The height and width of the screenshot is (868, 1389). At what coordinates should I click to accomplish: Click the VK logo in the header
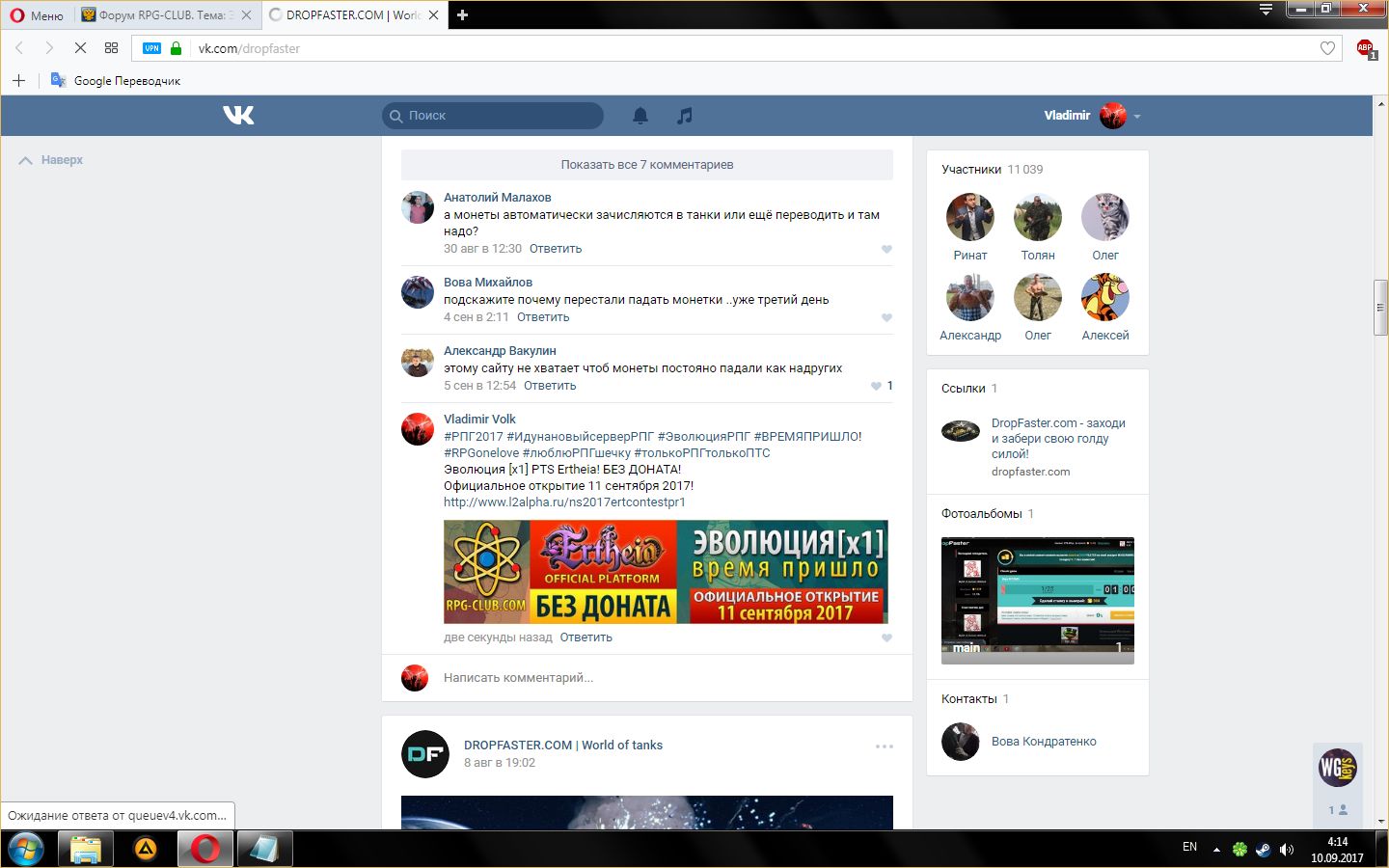coord(238,115)
